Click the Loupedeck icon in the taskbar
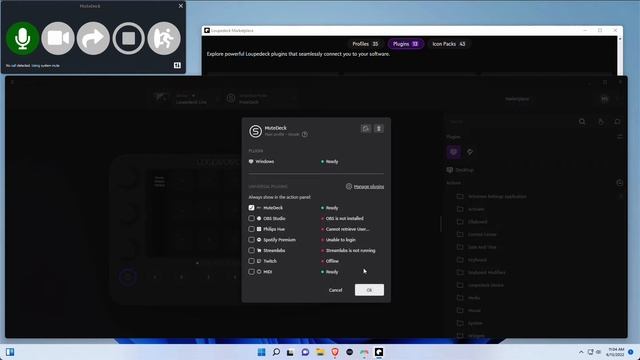 [379, 352]
